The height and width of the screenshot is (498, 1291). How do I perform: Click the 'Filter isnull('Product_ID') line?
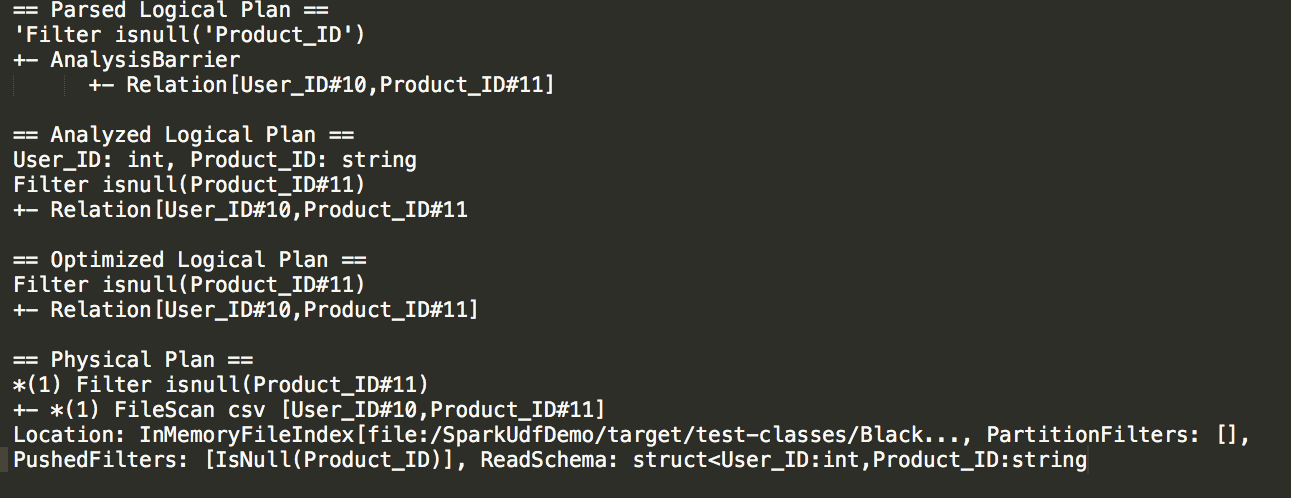tap(189, 35)
